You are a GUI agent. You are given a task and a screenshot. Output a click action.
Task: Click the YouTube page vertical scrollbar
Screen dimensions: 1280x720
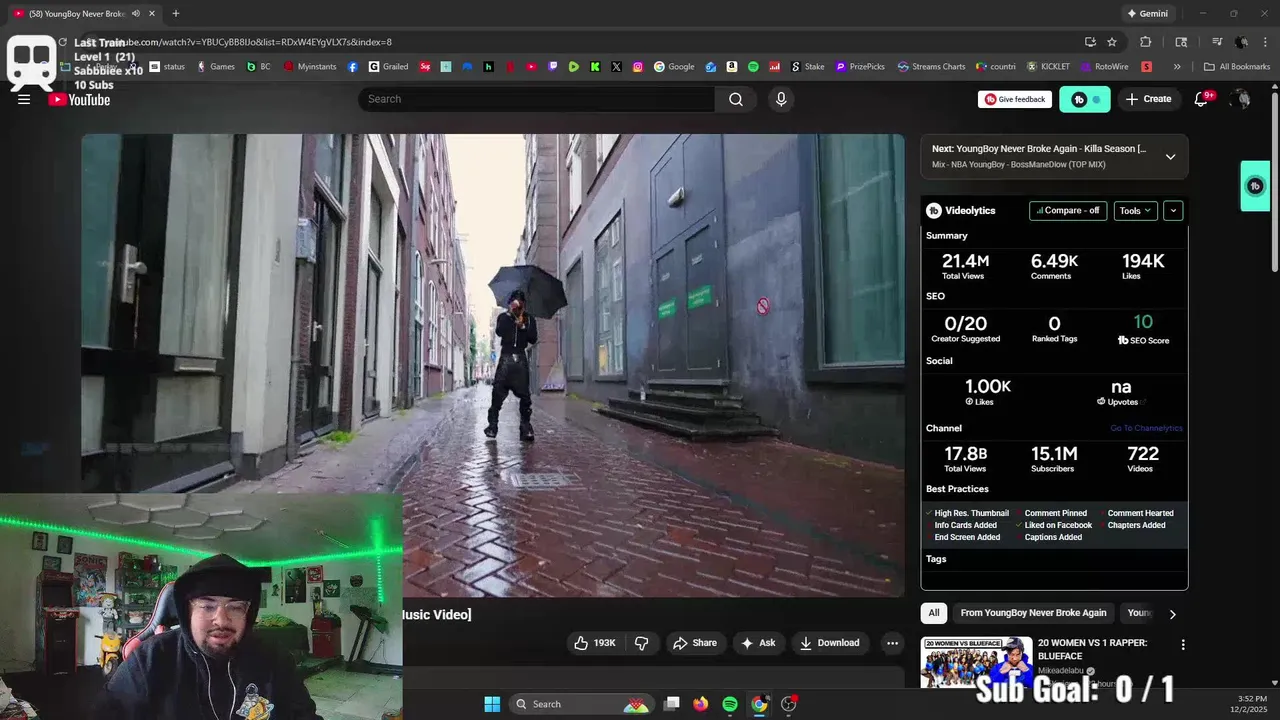[1274, 180]
